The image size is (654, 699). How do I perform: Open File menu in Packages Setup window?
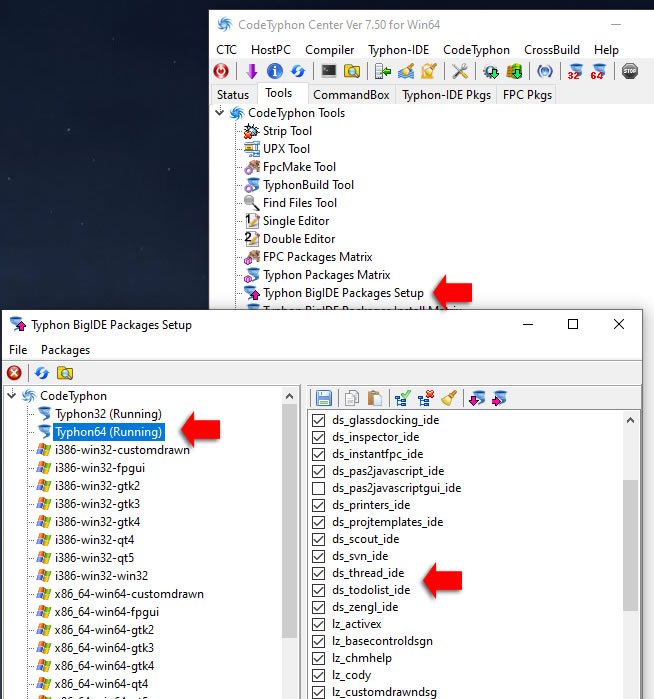pos(18,350)
